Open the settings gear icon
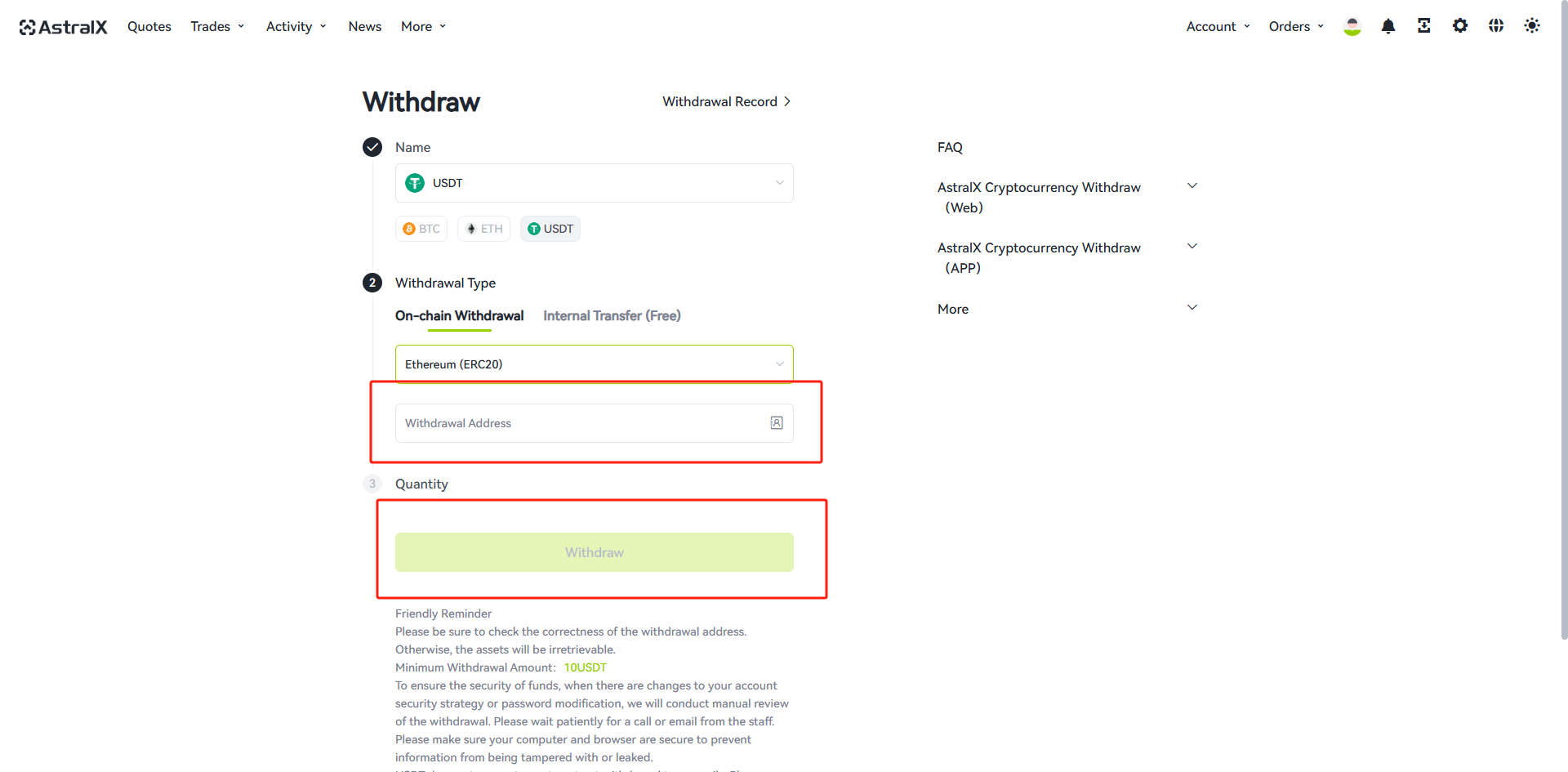Viewport: 1568px width, 772px height. [1459, 26]
